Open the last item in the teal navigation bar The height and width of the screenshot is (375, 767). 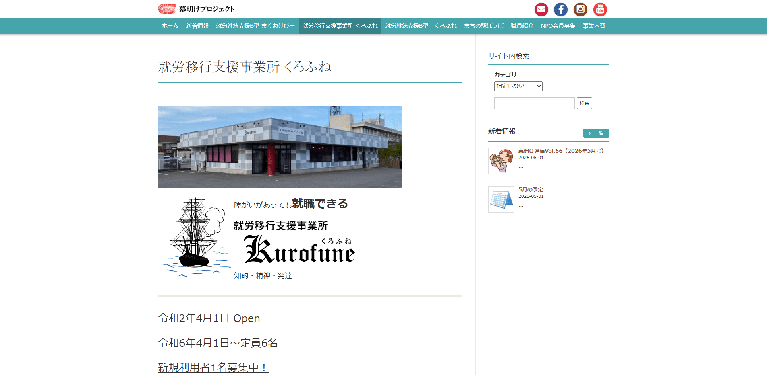pos(594,26)
